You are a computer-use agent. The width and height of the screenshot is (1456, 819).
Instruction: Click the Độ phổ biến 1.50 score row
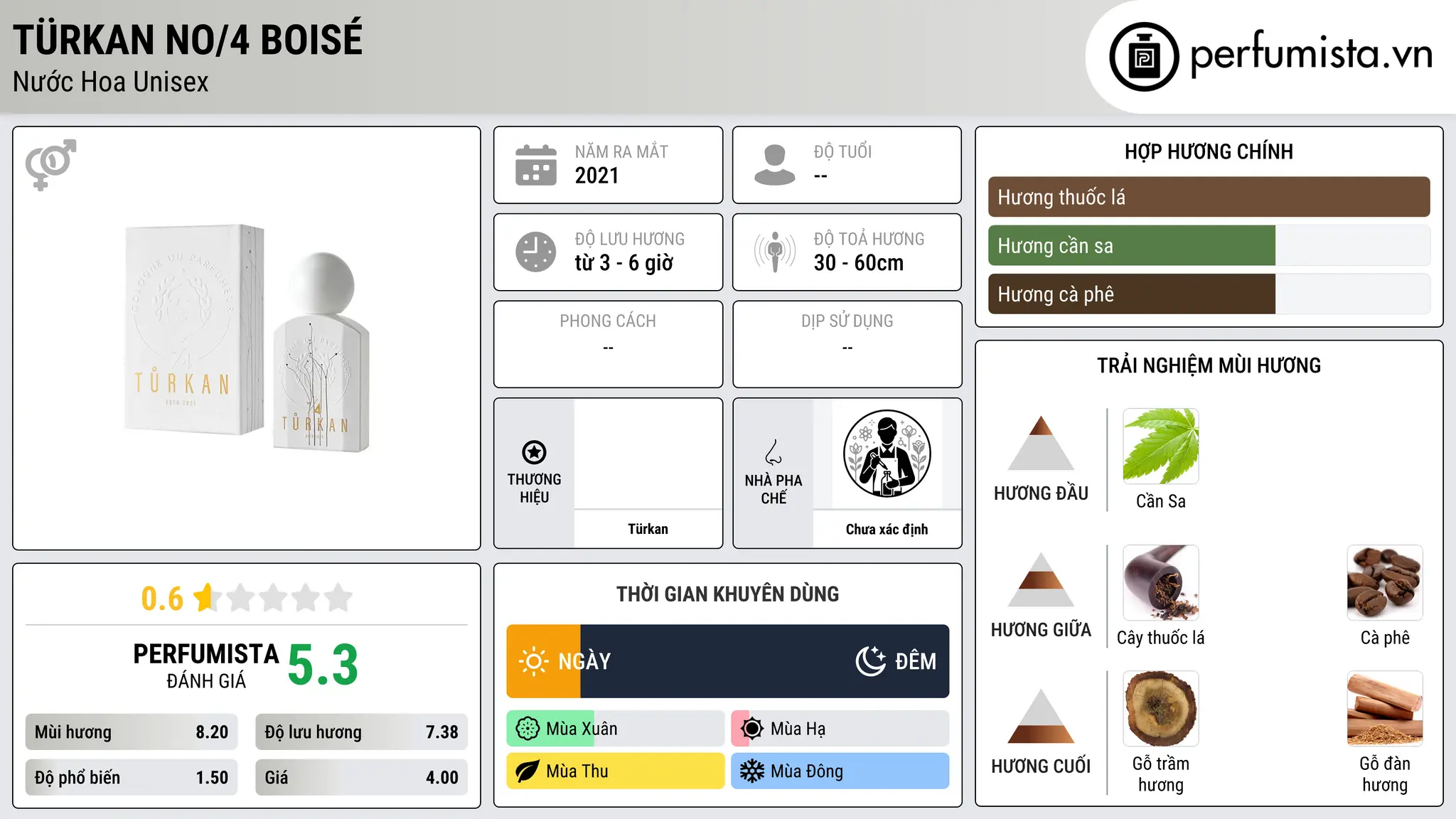click(x=132, y=778)
